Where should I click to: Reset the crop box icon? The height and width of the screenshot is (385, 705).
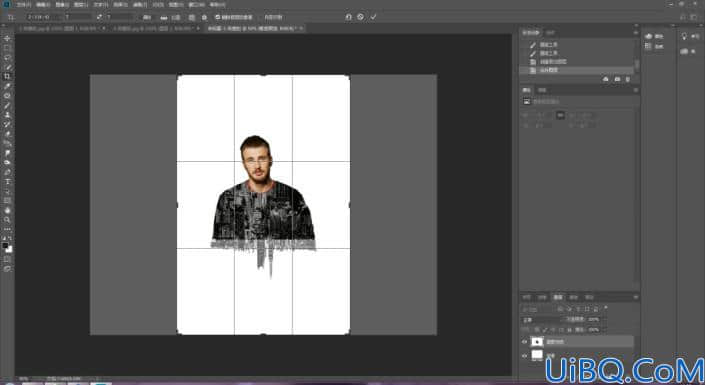tap(348, 17)
